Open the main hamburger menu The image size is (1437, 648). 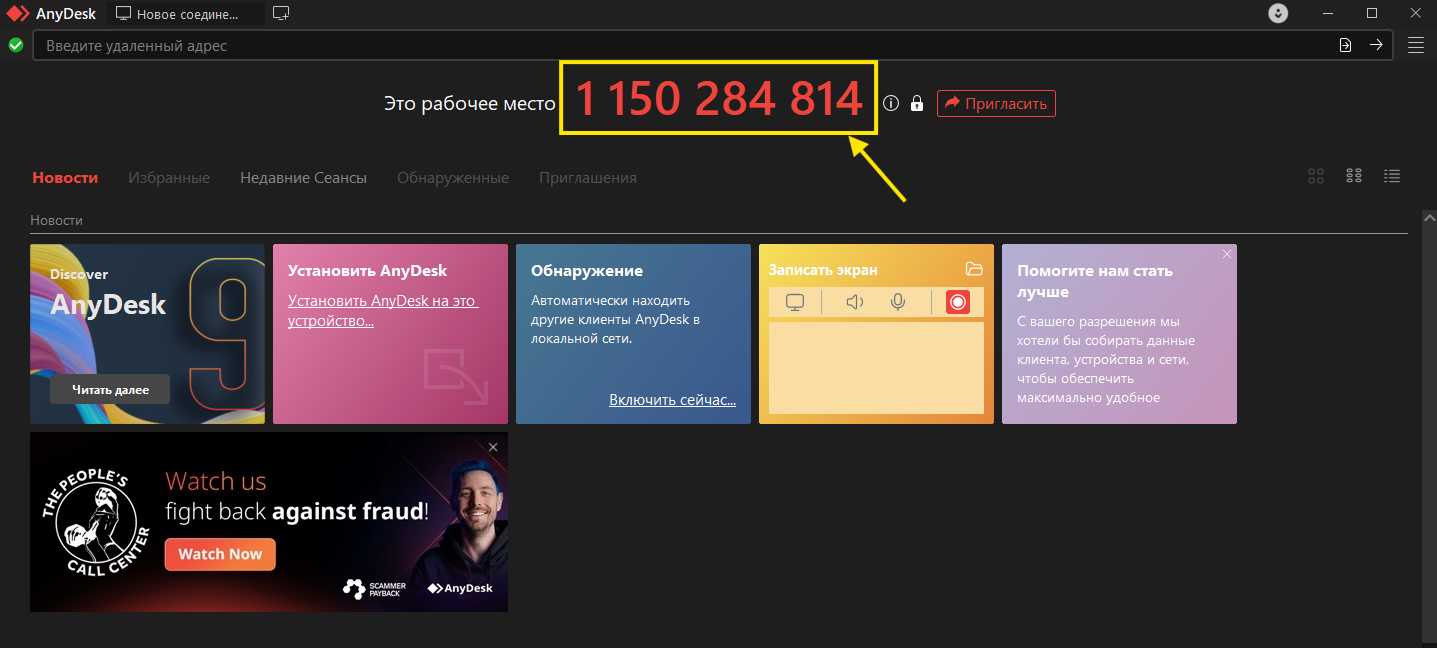(1415, 45)
